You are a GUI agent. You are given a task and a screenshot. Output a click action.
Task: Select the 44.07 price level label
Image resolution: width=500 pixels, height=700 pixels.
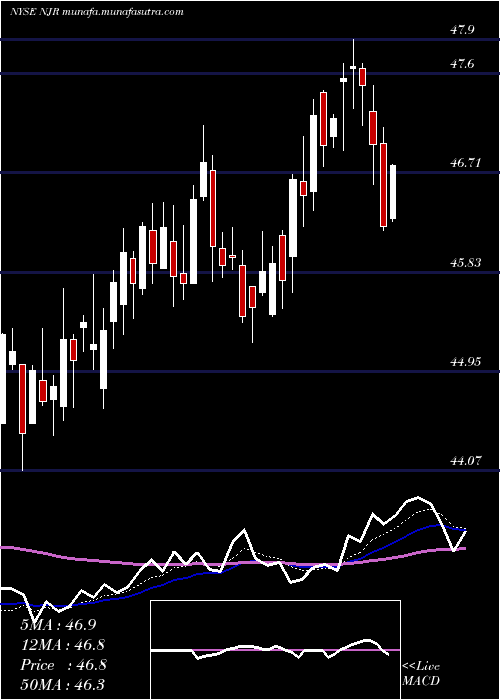(466, 461)
